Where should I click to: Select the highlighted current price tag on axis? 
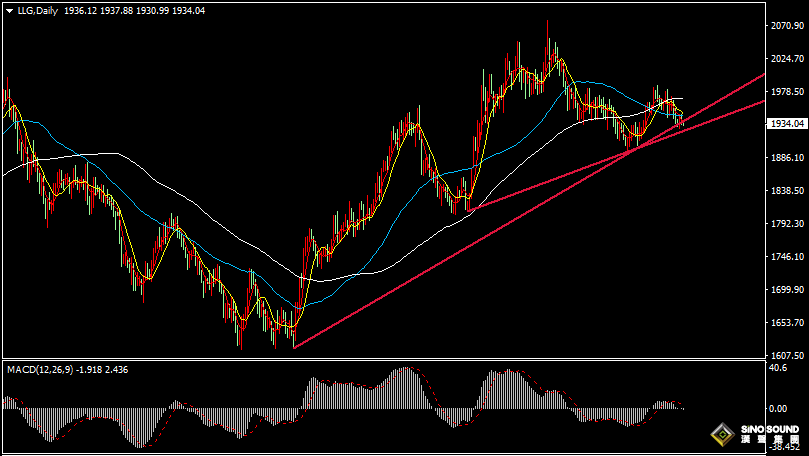(x=788, y=124)
